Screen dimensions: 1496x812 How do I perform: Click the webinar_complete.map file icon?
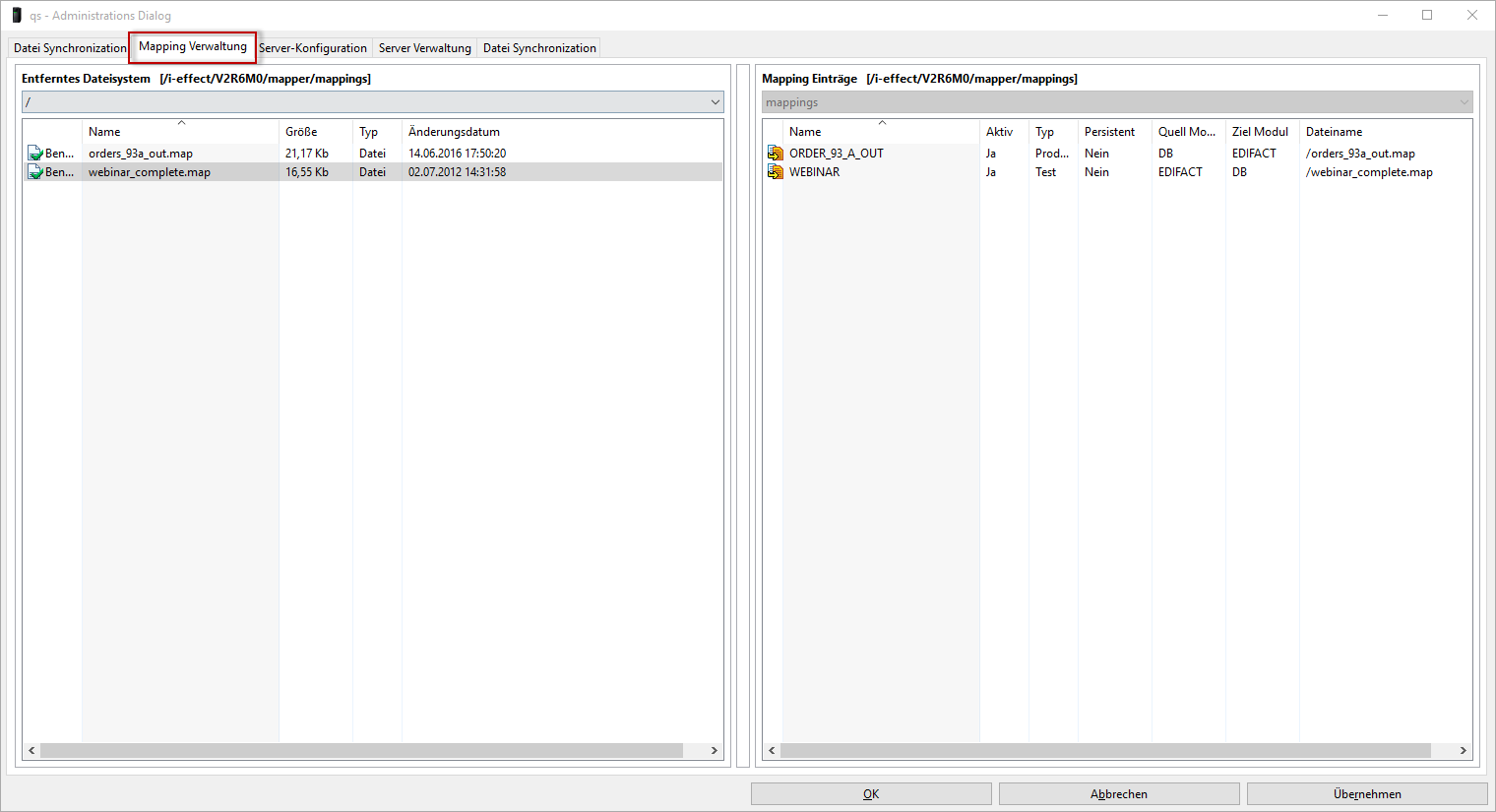point(35,172)
